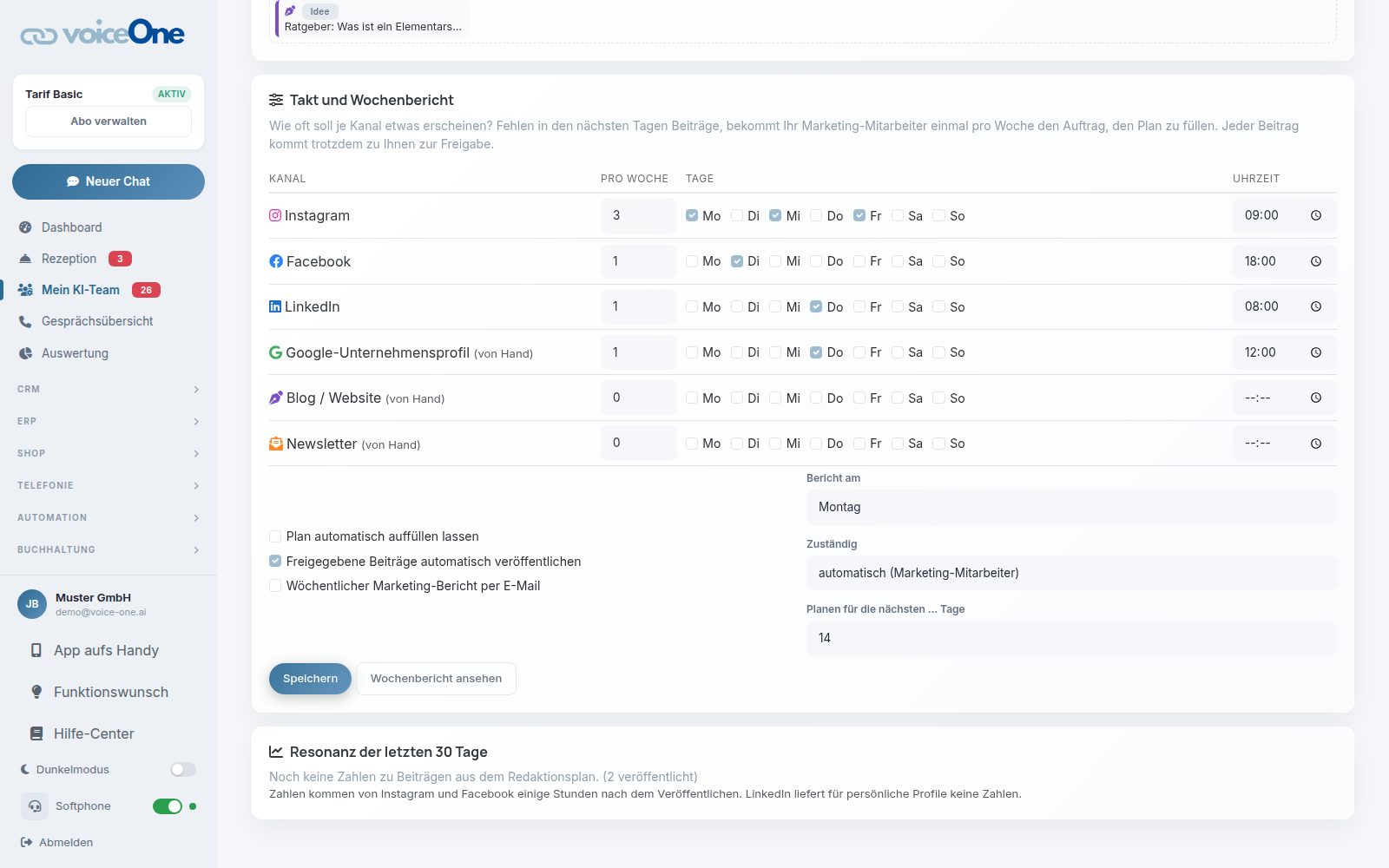This screenshot has width=1389, height=868.
Task: Open the Newsletter time clock icon
Action: coord(1316,444)
